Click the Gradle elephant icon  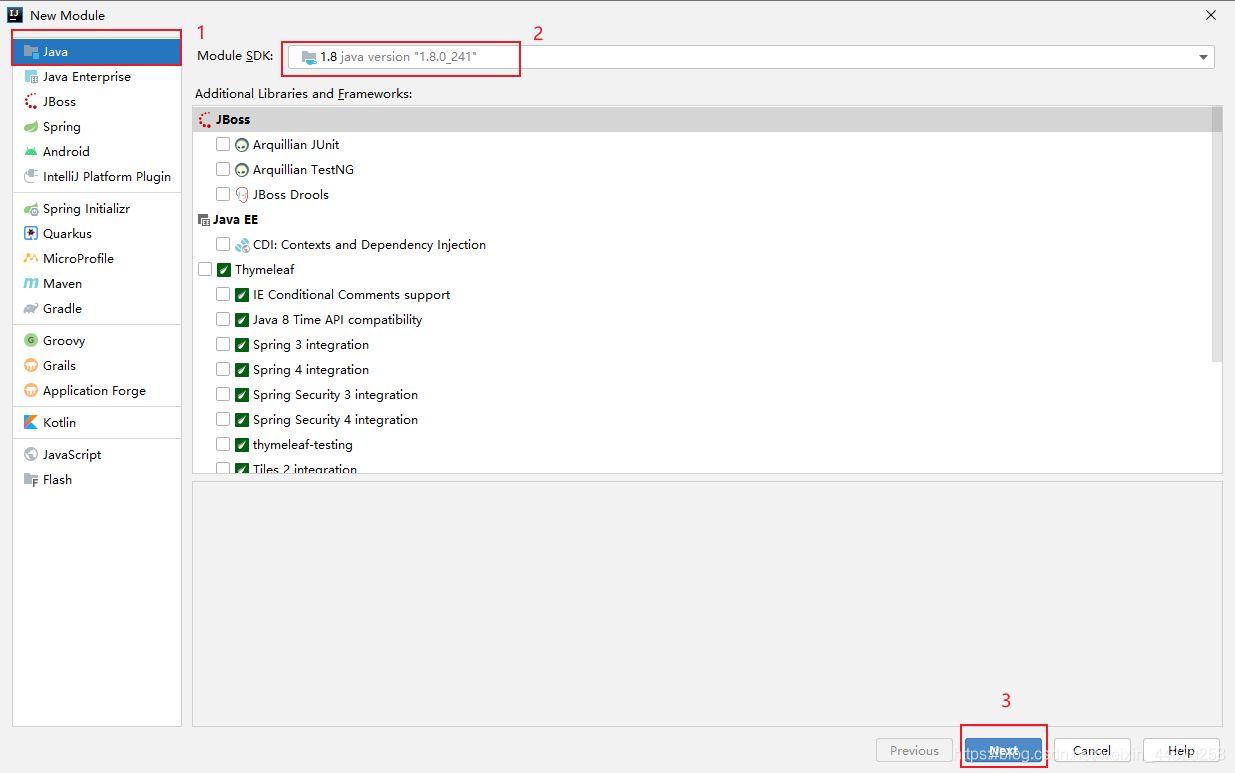31,309
